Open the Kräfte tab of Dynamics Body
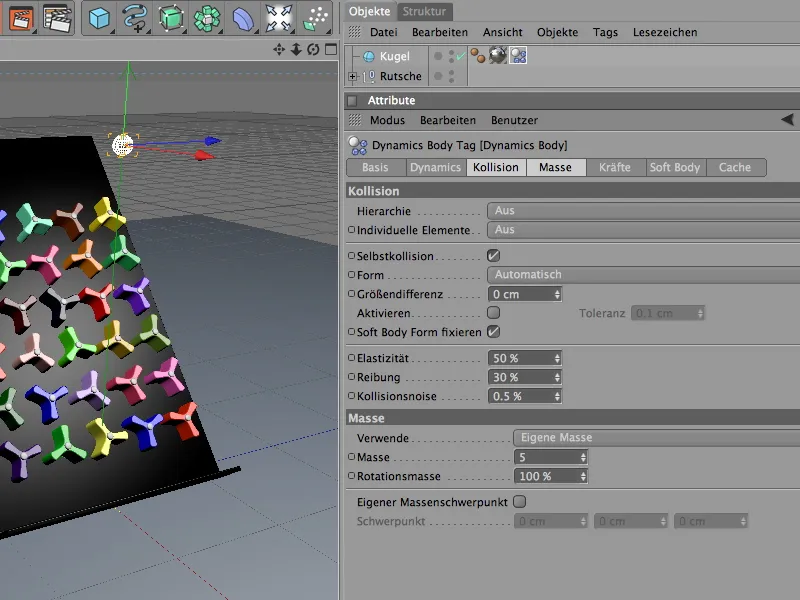 coord(614,168)
